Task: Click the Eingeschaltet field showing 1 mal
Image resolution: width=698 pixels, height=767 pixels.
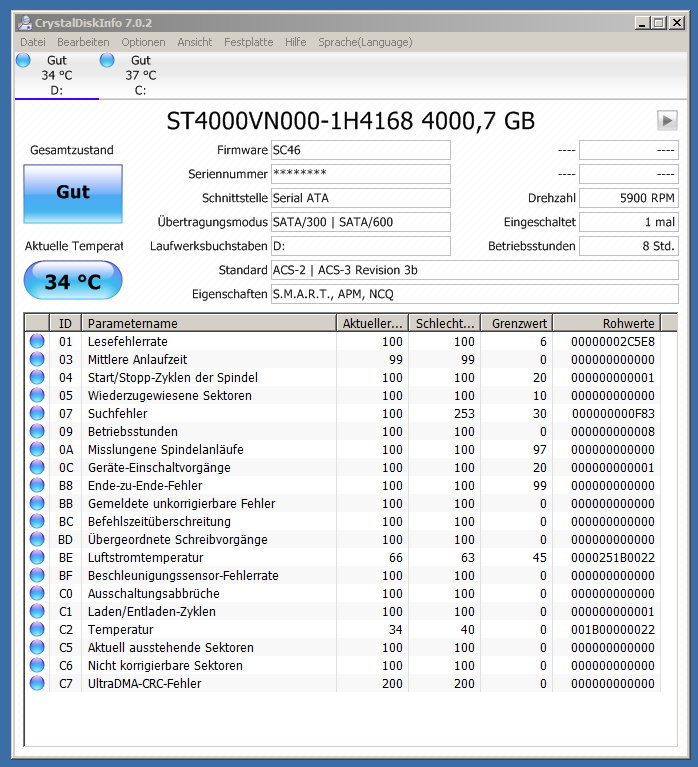Action: [x=629, y=222]
